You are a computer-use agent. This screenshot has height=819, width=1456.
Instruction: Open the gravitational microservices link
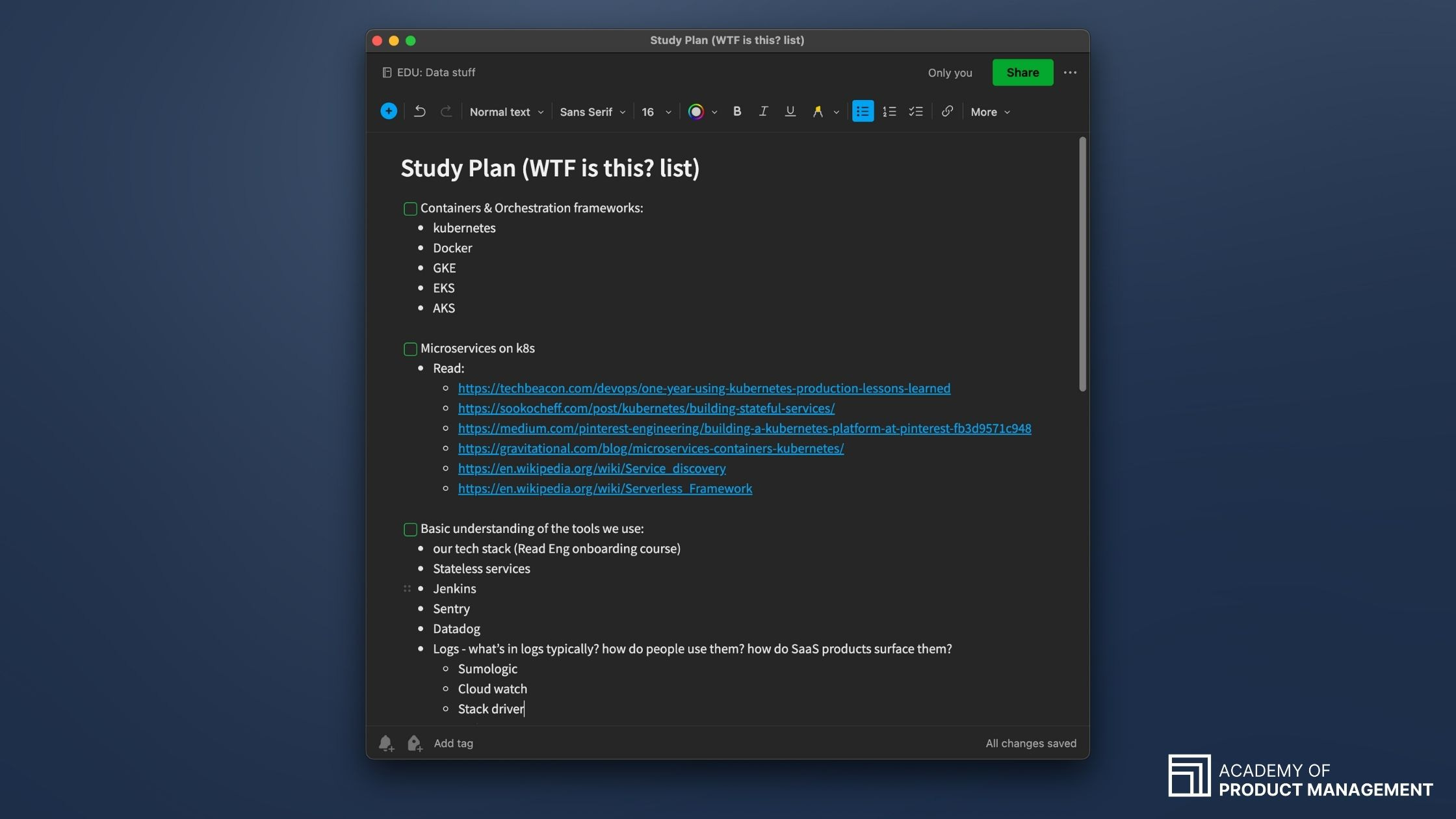[x=651, y=448]
